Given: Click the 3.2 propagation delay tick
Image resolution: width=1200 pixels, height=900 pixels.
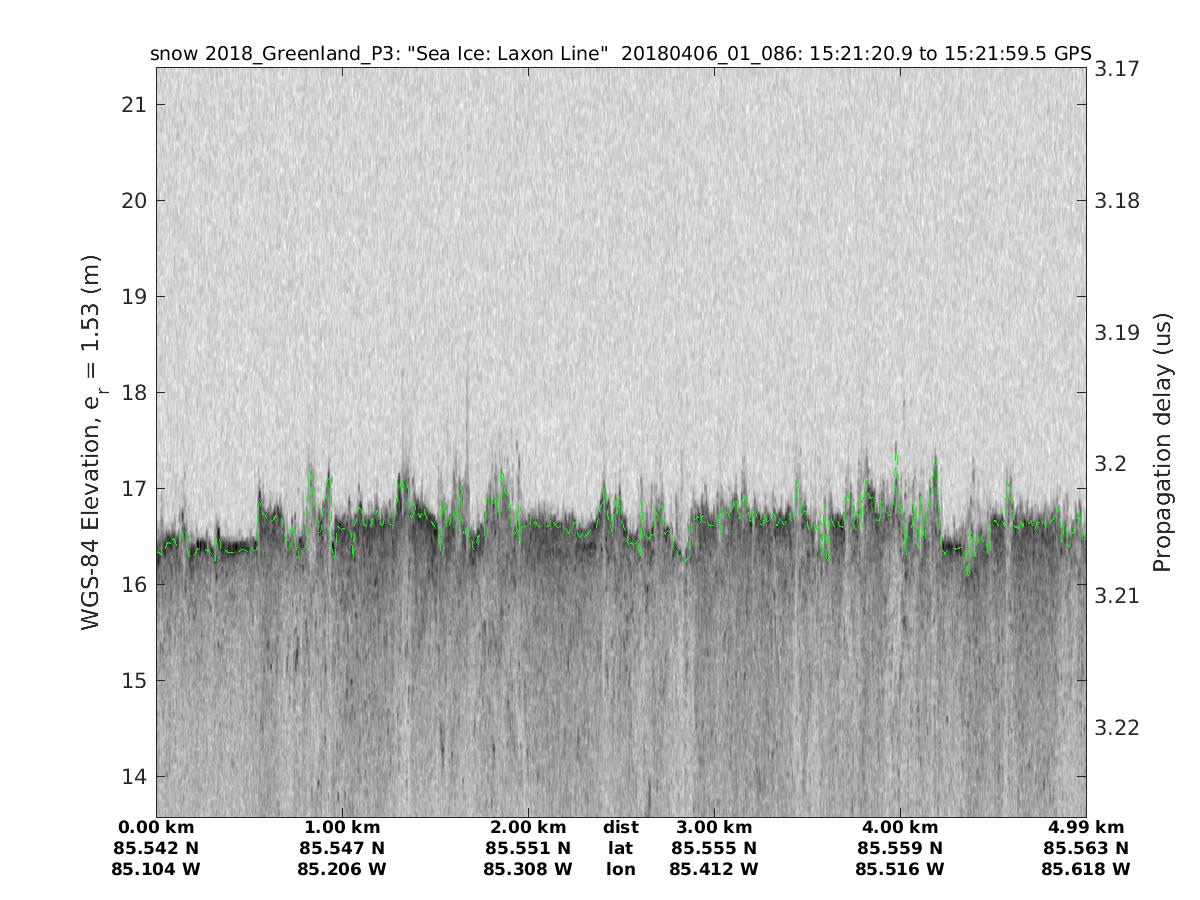Looking at the screenshot, I should 1111,464.
